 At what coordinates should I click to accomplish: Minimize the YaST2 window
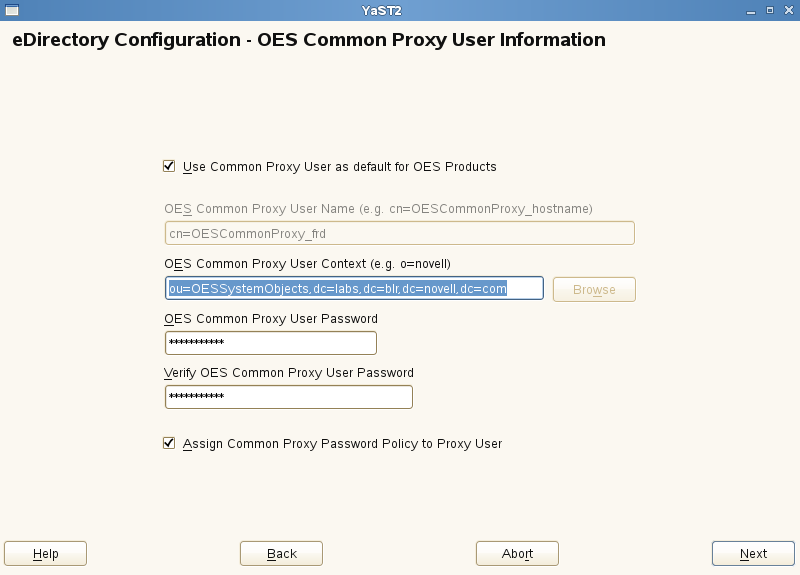751,9
